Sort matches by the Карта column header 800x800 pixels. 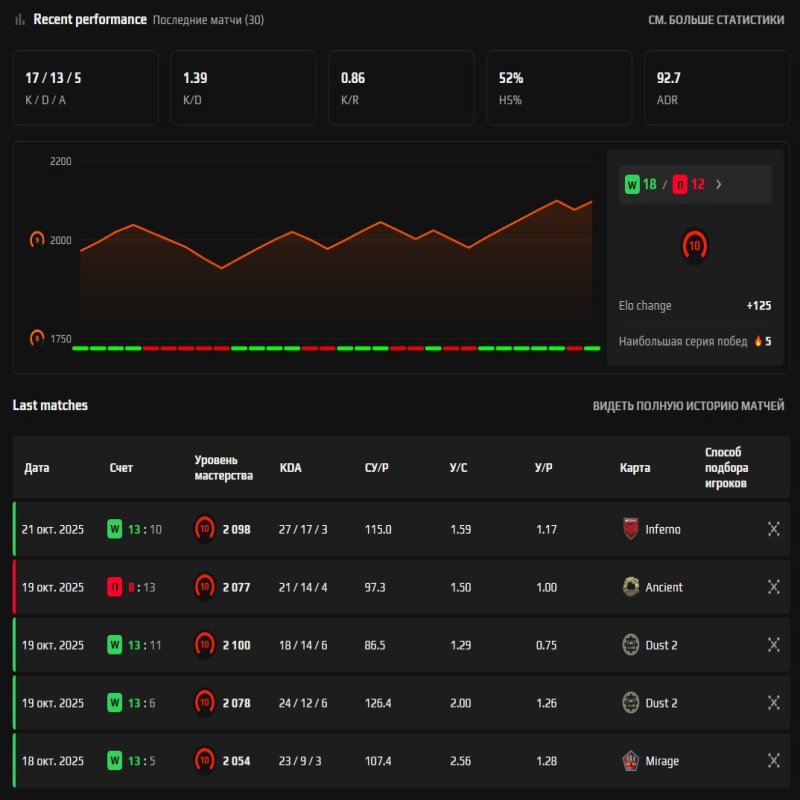[633, 467]
